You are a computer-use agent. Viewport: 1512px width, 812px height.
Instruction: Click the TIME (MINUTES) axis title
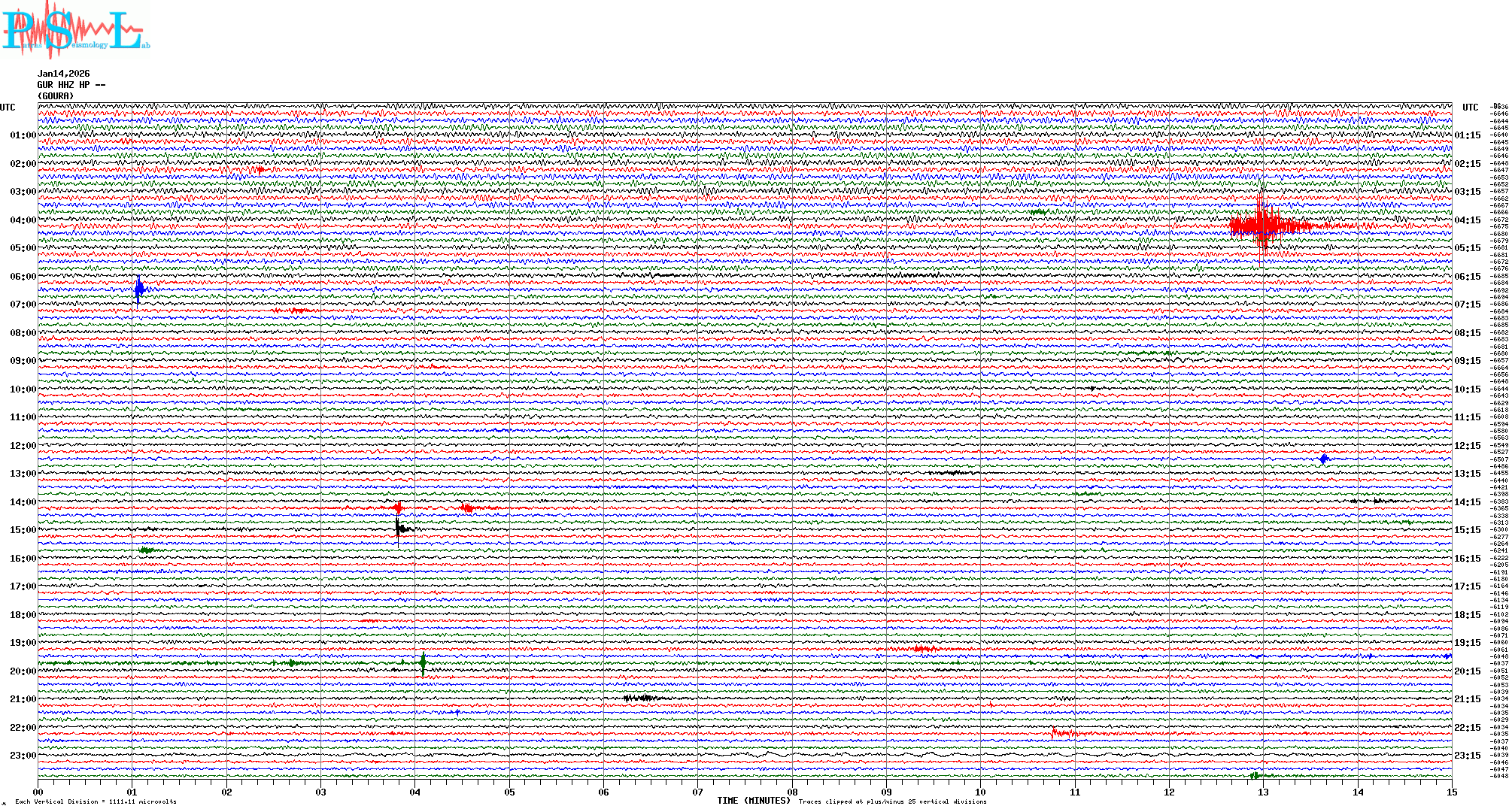753,801
